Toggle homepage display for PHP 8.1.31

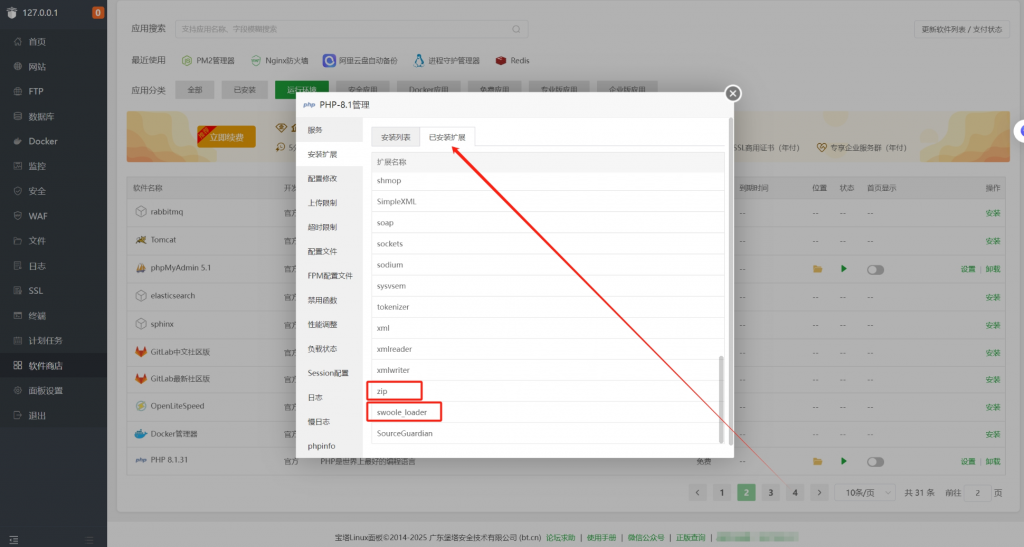(875, 461)
